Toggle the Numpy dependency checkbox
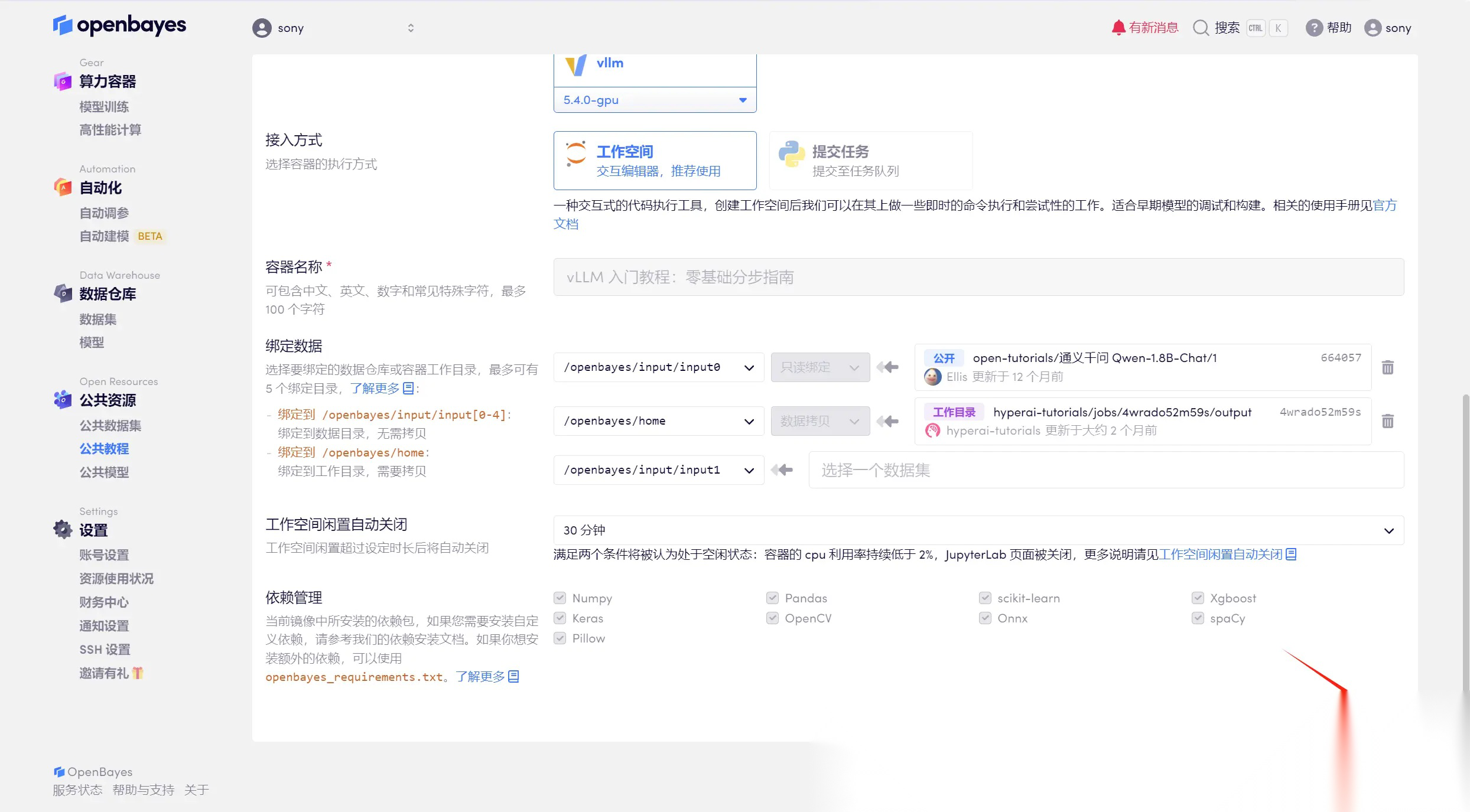 coord(560,598)
